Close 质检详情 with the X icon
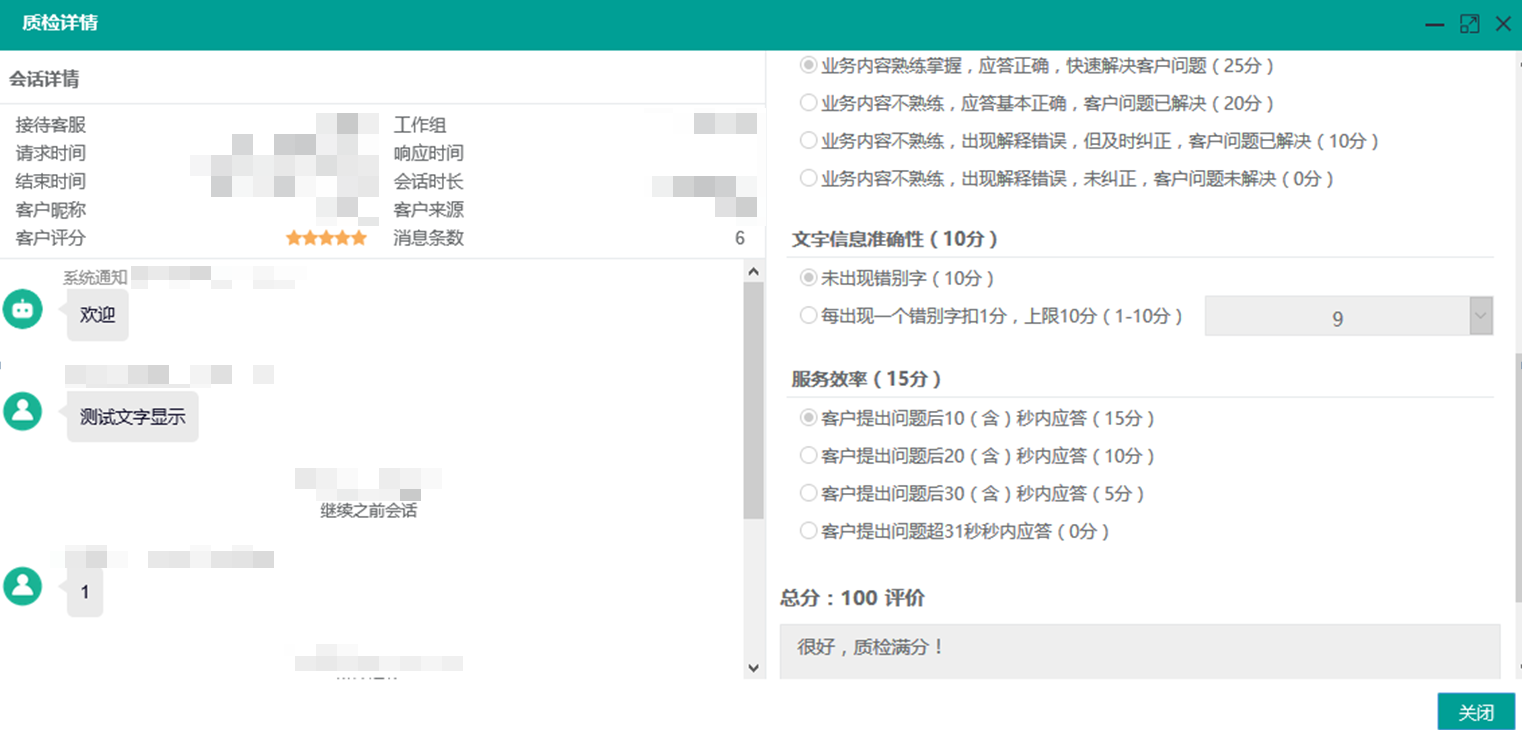This screenshot has width=1522, height=730. (1503, 24)
